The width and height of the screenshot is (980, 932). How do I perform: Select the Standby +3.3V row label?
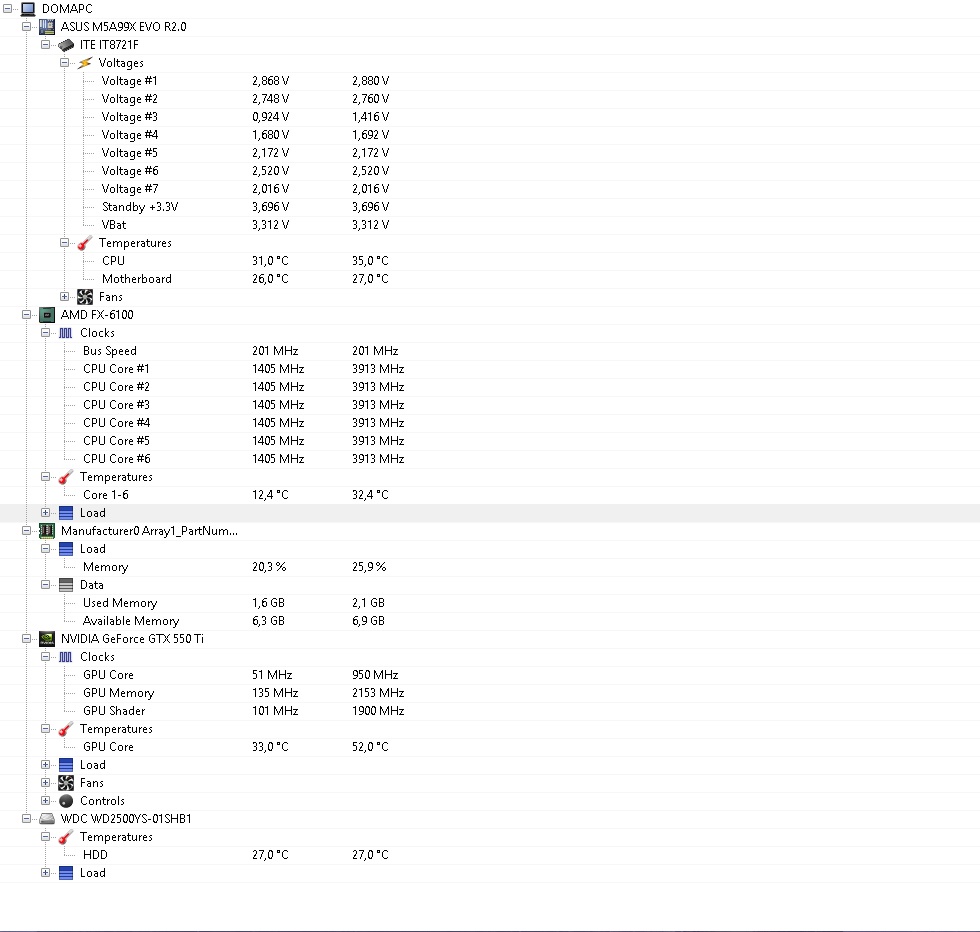pos(140,207)
